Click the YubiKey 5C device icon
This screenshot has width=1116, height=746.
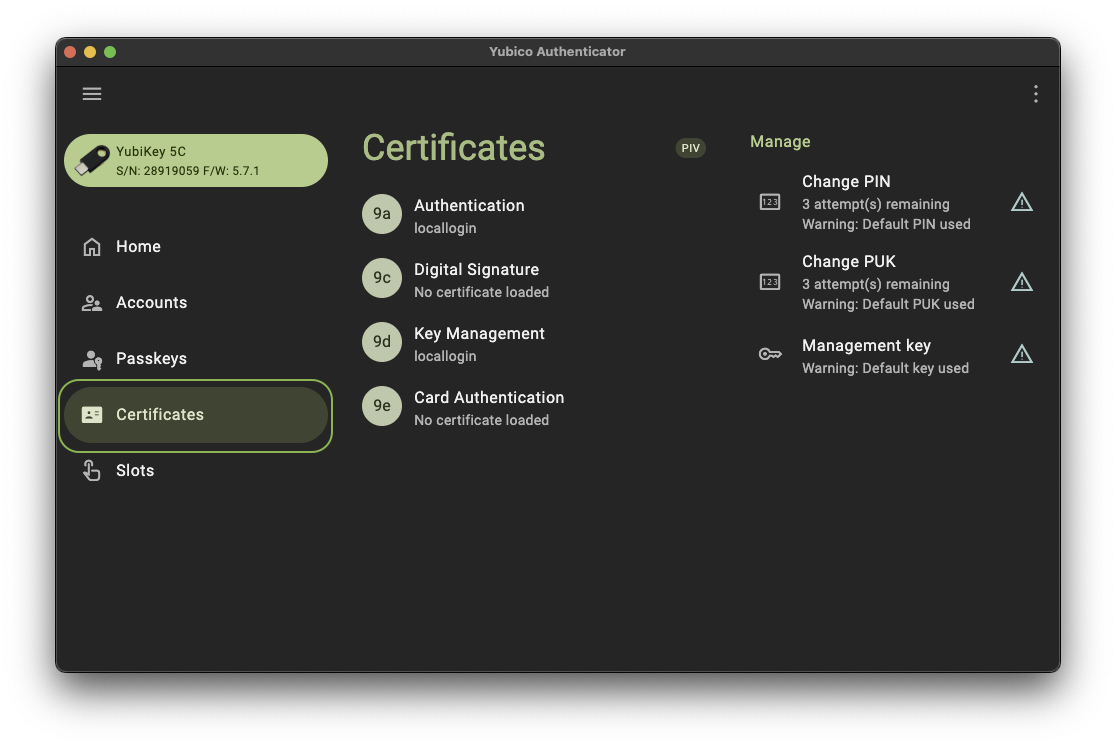click(x=93, y=160)
